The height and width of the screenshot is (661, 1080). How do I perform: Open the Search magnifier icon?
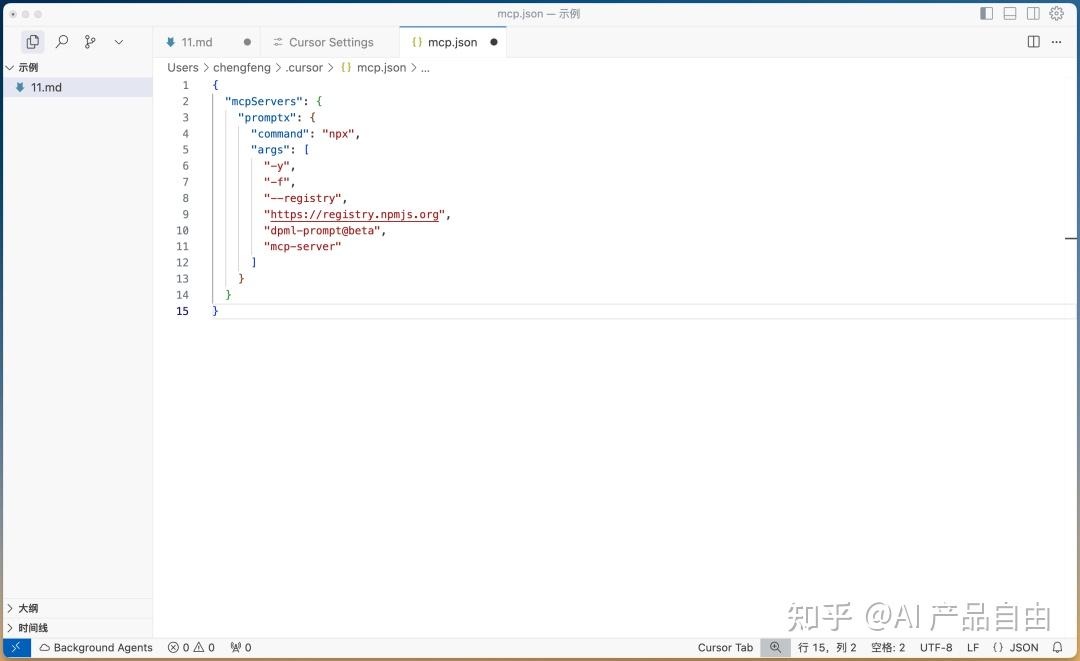62,42
